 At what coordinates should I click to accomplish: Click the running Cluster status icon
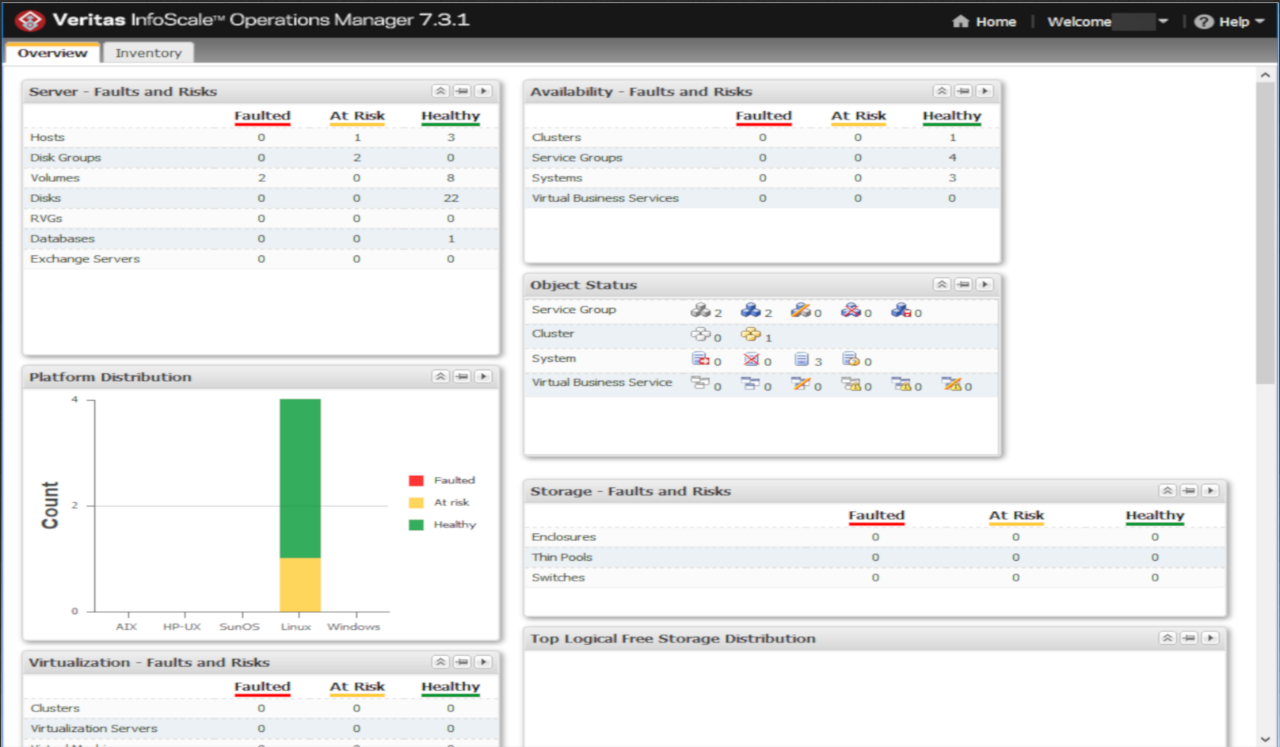point(752,335)
